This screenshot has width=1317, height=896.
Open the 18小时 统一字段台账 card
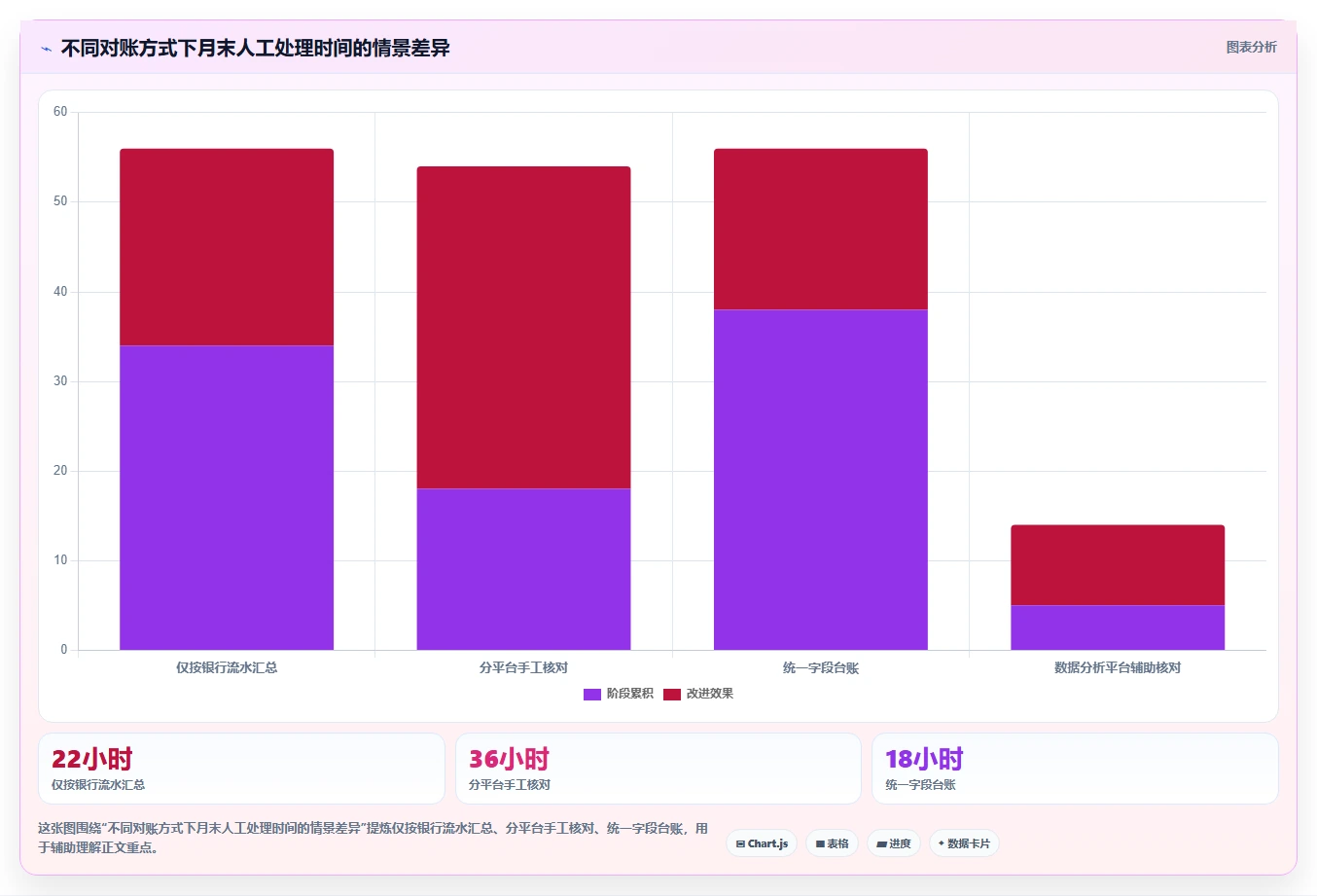1075,769
